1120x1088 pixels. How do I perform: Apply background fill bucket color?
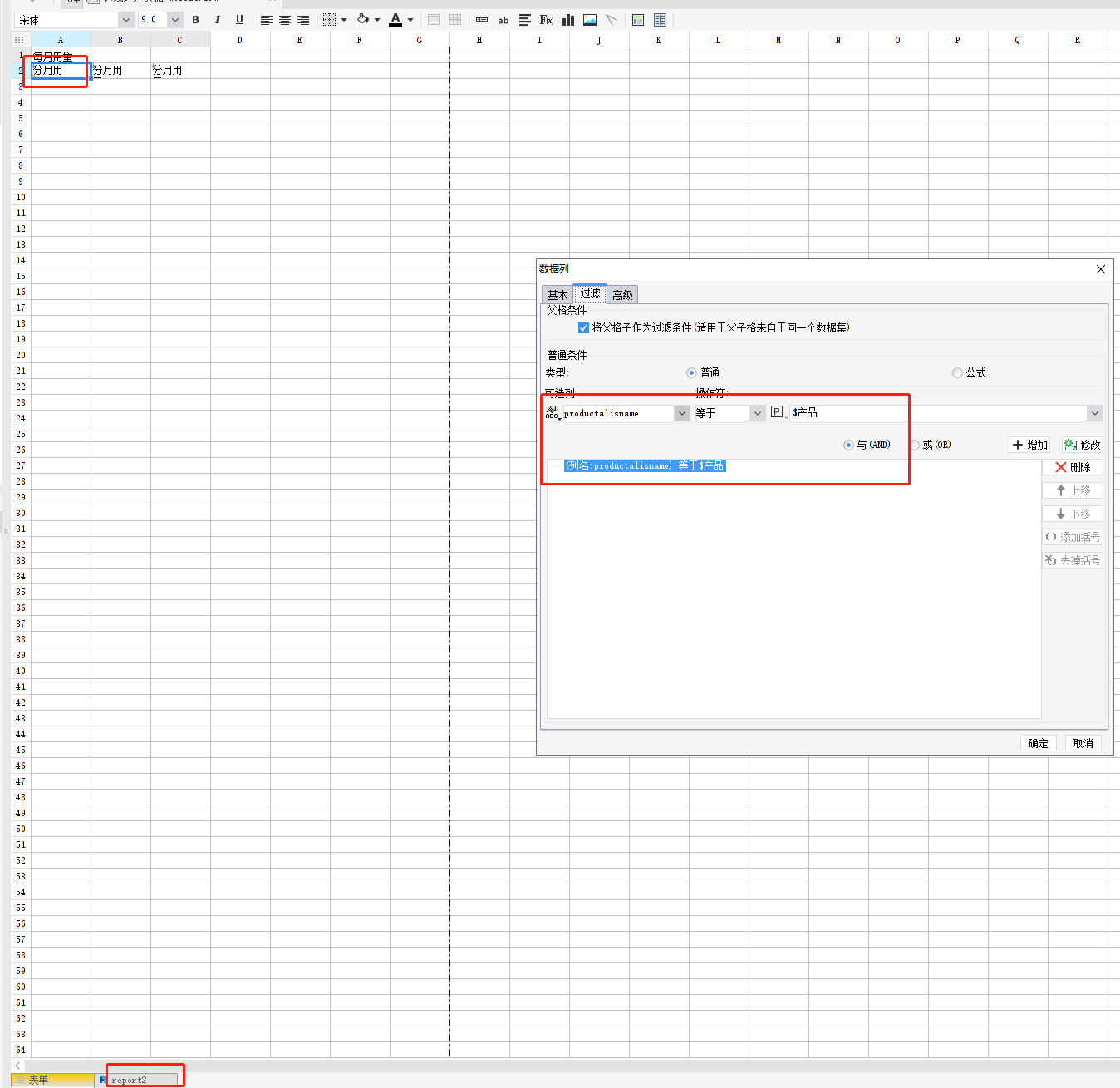363,20
